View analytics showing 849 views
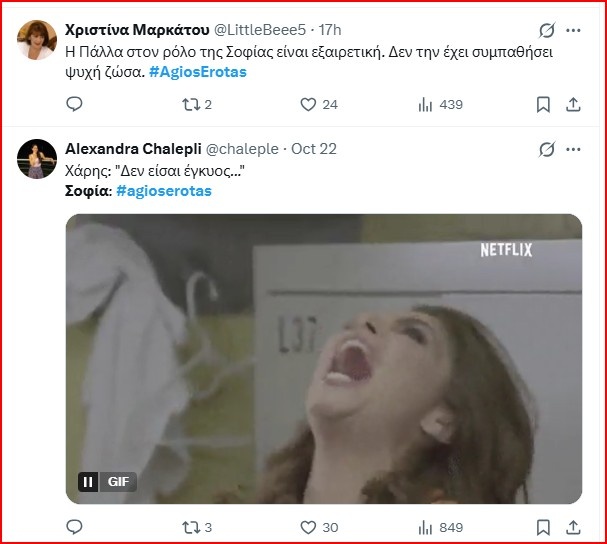The image size is (607, 544). coord(424,526)
